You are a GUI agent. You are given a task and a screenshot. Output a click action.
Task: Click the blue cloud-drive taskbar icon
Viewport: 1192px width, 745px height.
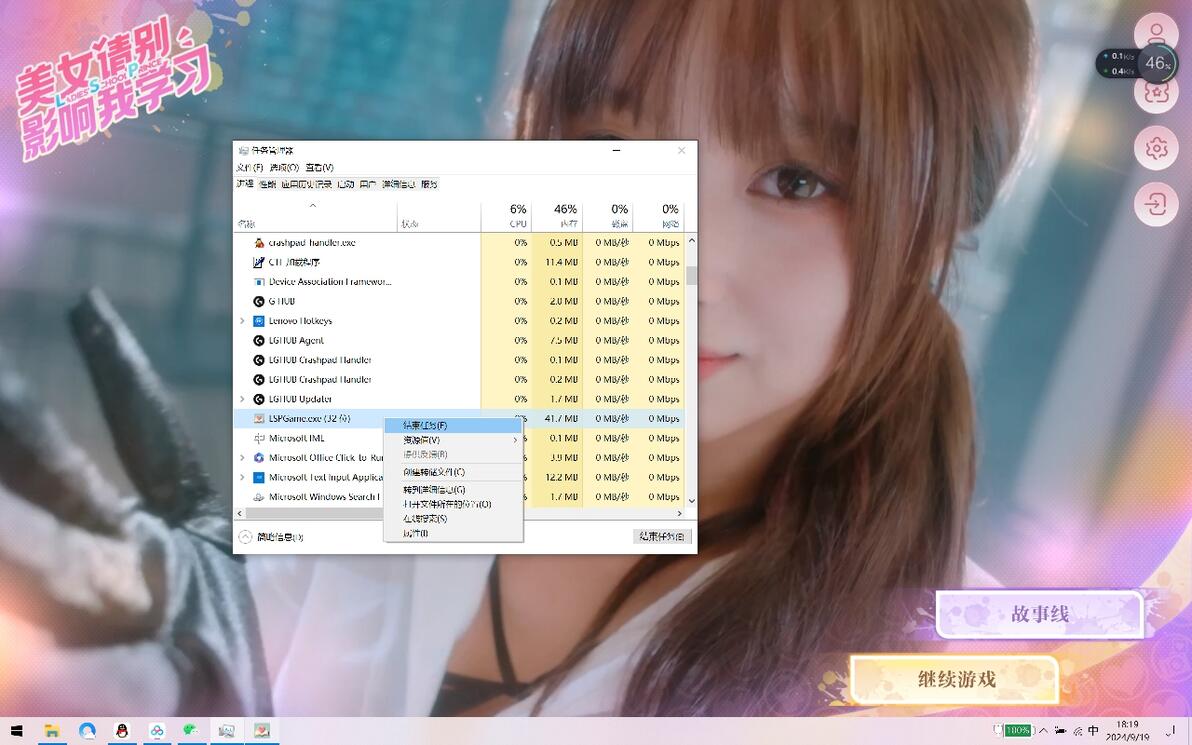click(x=157, y=731)
